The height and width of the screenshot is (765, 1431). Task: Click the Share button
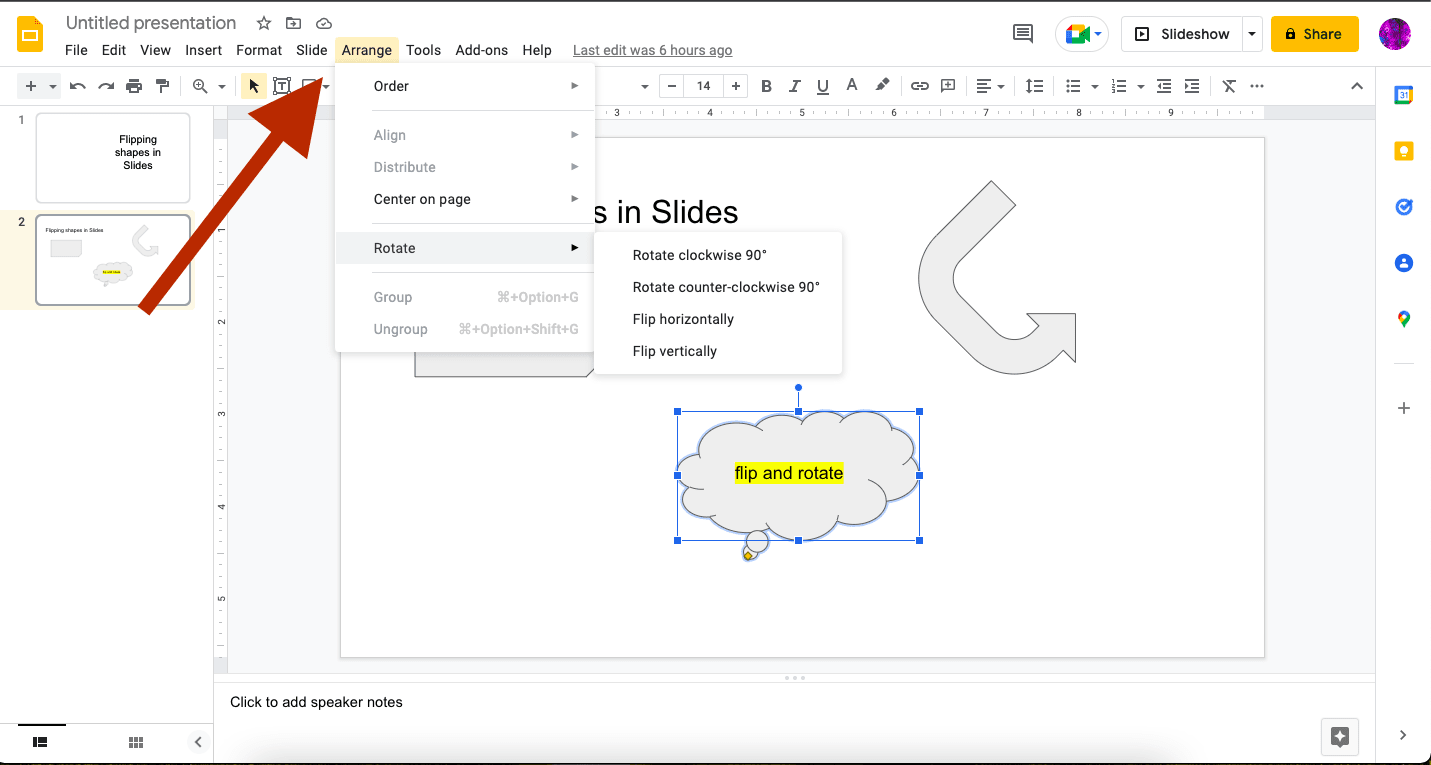(1314, 33)
